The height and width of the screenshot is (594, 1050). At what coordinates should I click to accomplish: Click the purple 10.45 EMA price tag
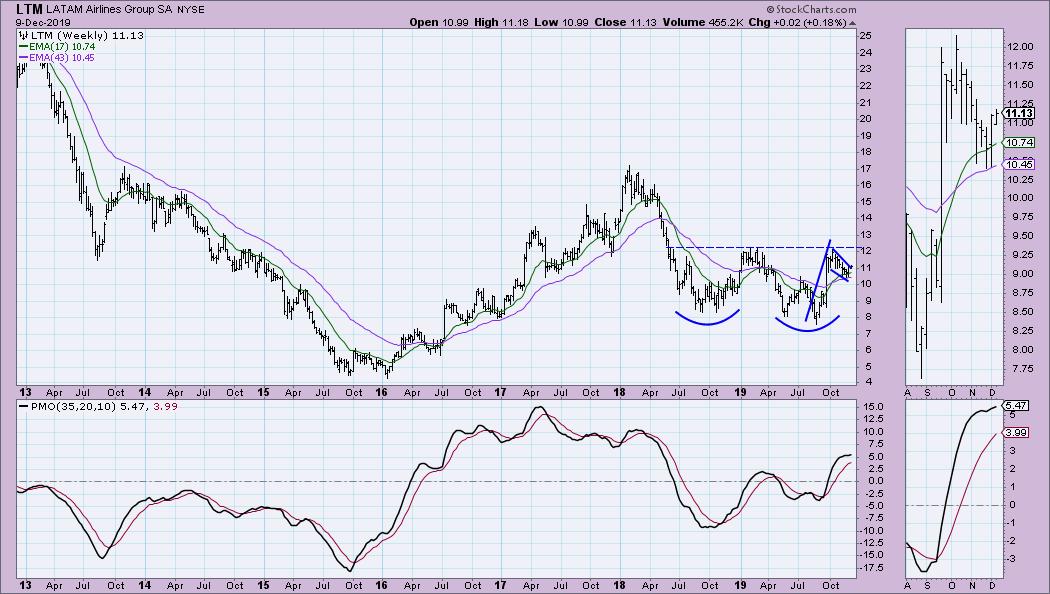tap(1019, 166)
